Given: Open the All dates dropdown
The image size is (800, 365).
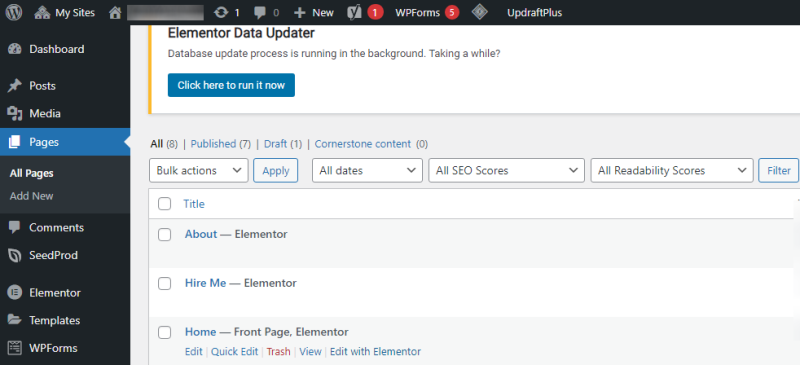Looking at the screenshot, I should 367,171.
